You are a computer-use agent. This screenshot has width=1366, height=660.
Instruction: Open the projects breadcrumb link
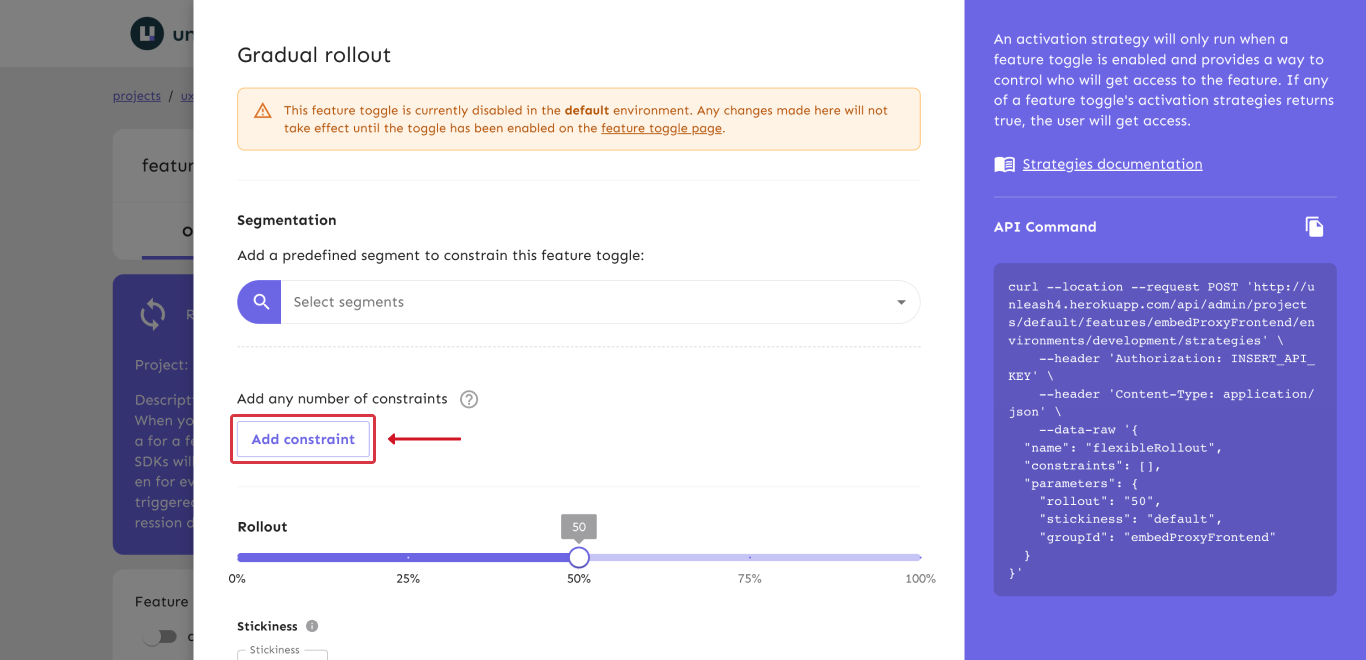(x=137, y=96)
